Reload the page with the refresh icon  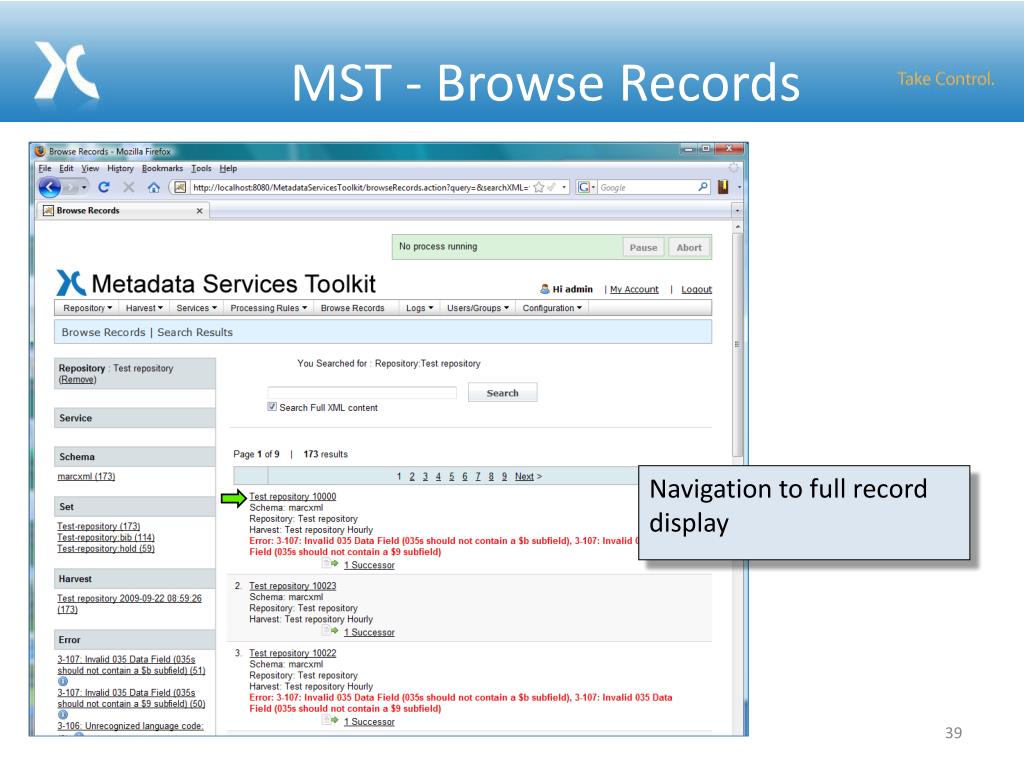[x=104, y=187]
